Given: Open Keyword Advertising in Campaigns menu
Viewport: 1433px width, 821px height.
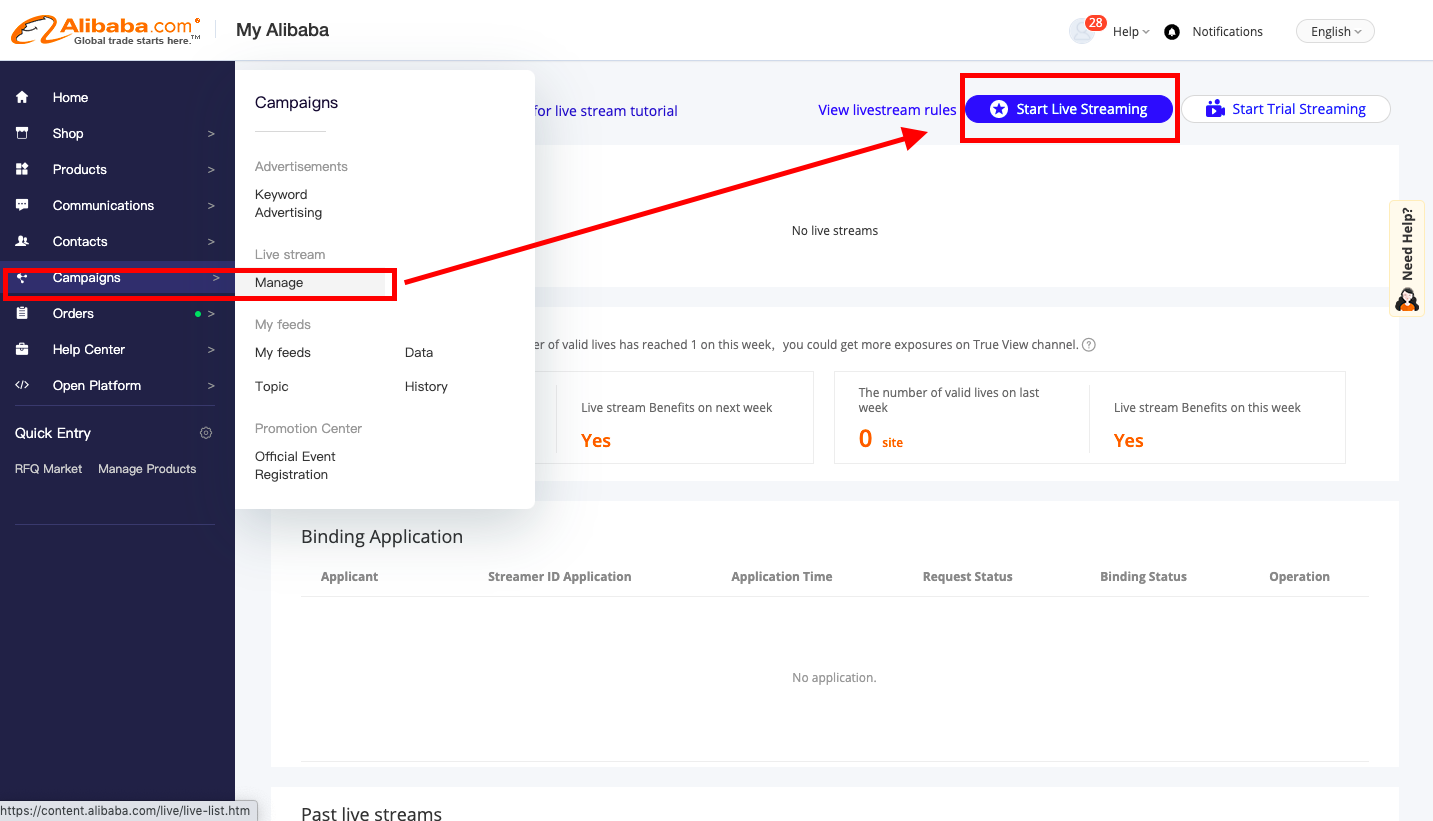Looking at the screenshot, I should tap(288, 203).
